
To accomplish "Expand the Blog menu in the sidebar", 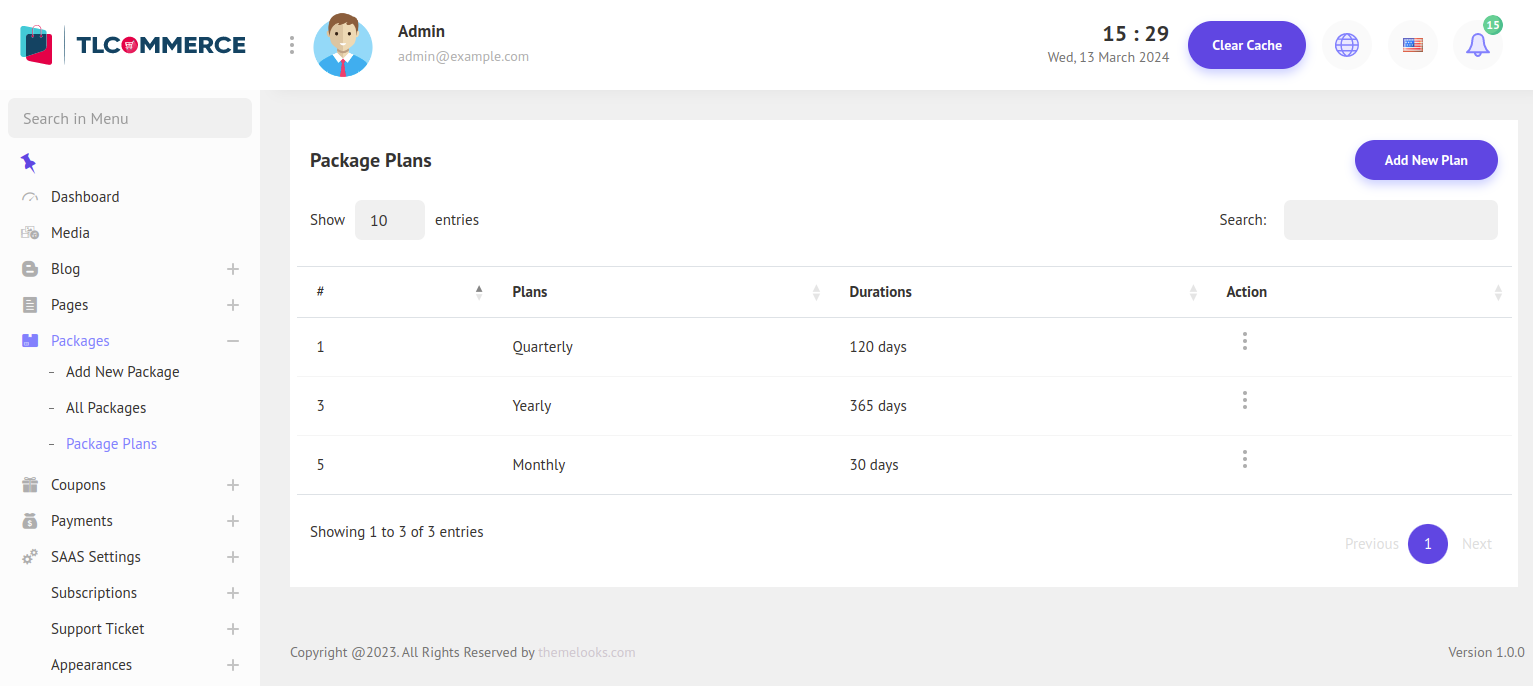I will 232,269.
